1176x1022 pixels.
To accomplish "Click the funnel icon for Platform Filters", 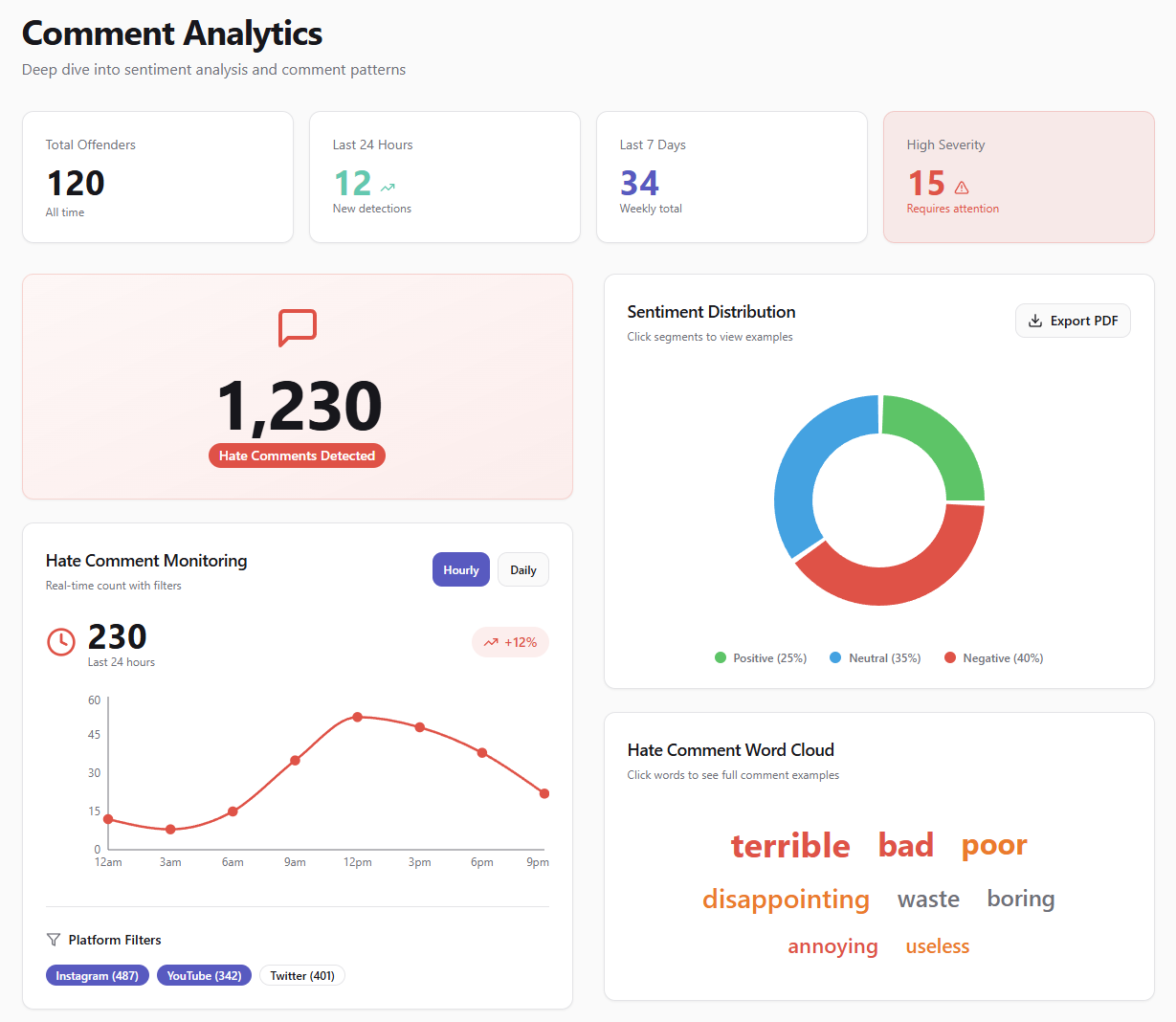I will (54, 940).
